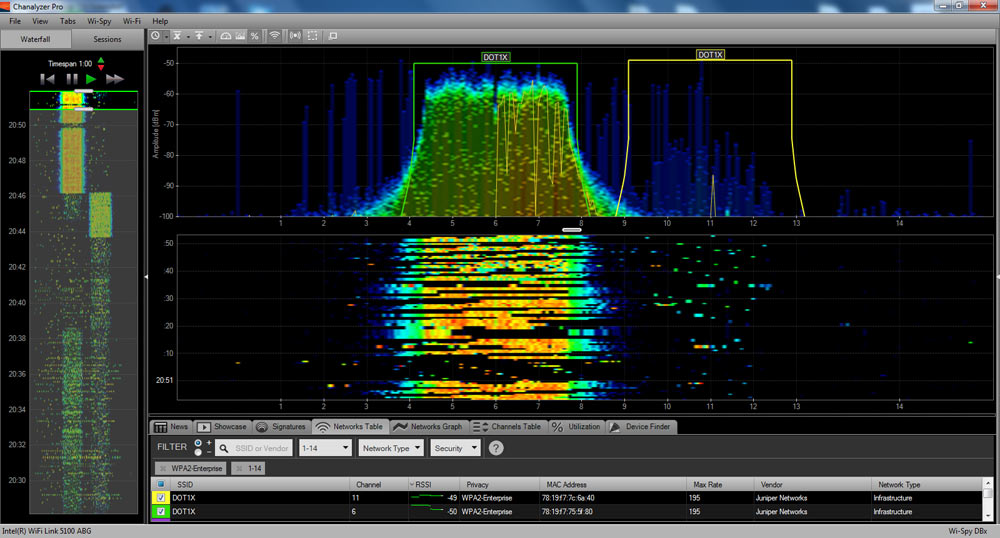1000x538 pixels.
Task: Open the filter help question mark icon
Action: [495, 448]
